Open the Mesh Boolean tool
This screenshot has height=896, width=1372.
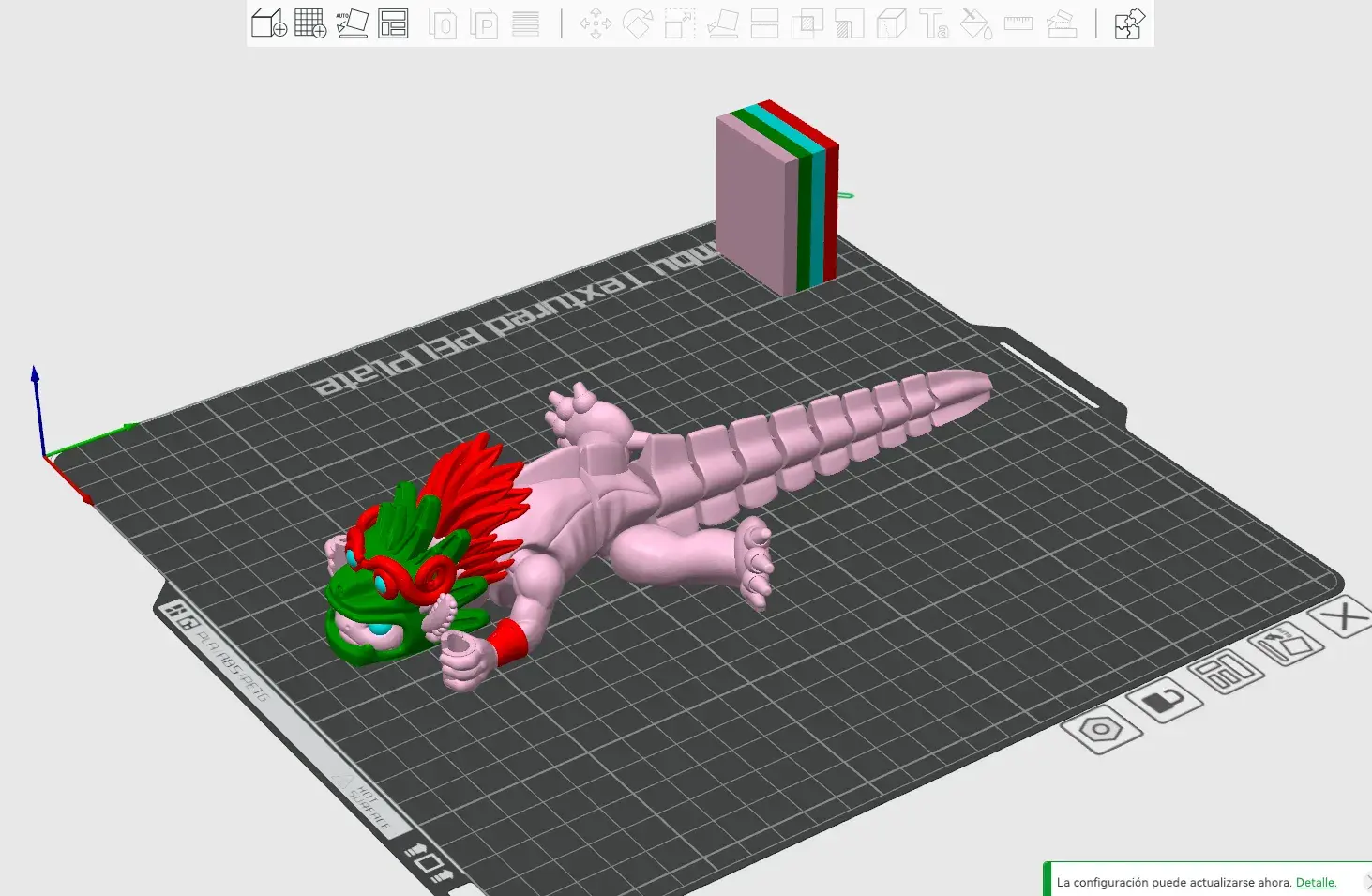(807, 23)
